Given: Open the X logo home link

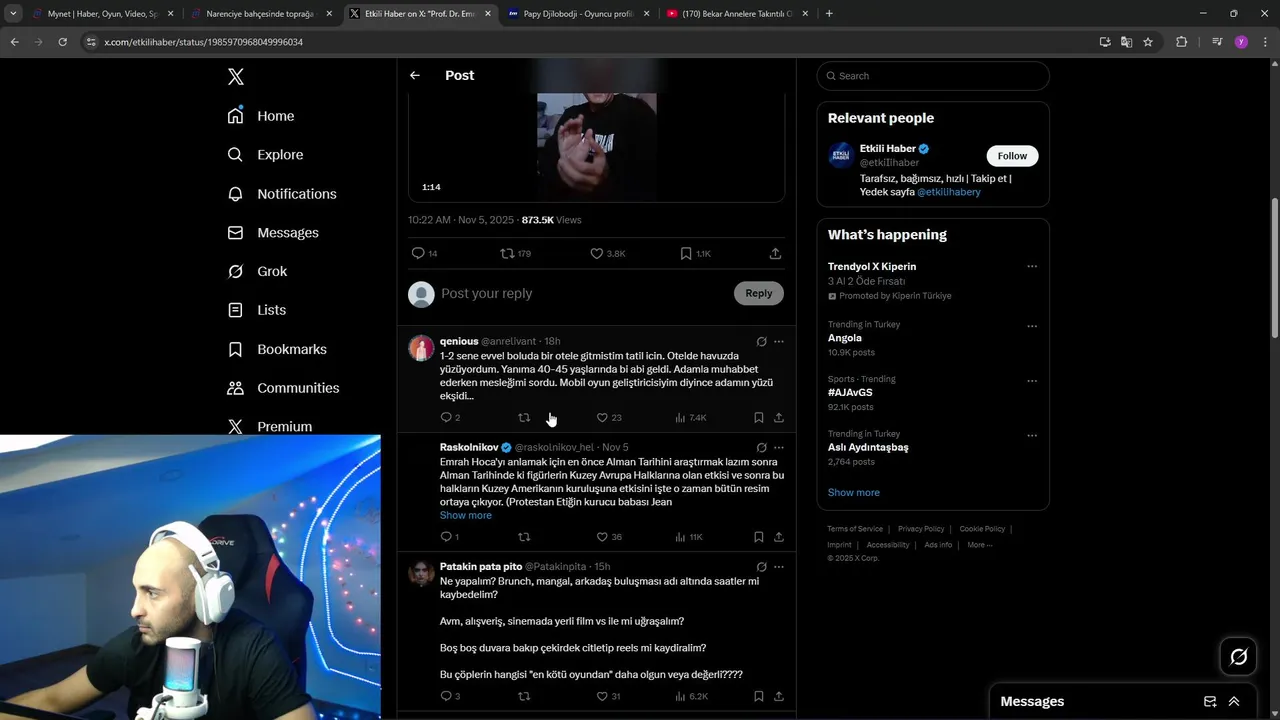Looking at the screenshot, I should pyautogui.click(x=236, y=77).
